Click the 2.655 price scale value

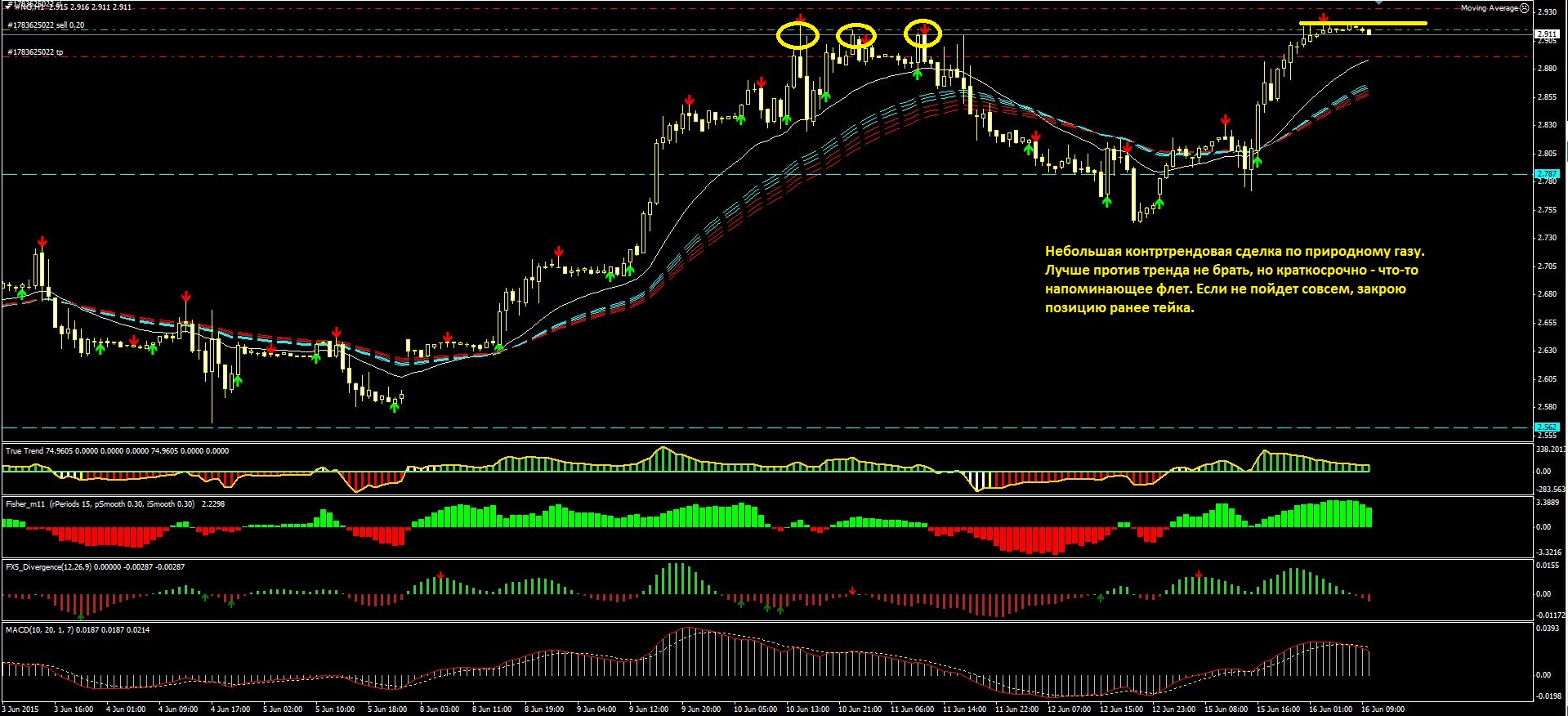coord(1547,323)
